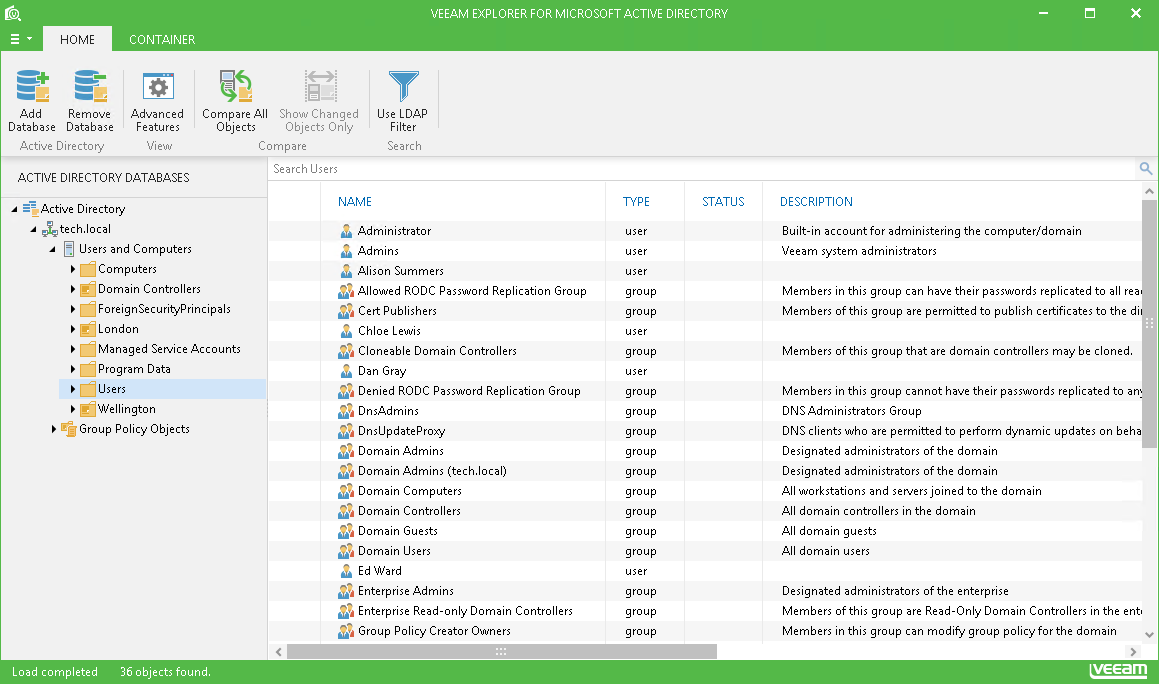1159x684 pixels.
Task: Select the Dan Gray row
Action: click(705, 370)
